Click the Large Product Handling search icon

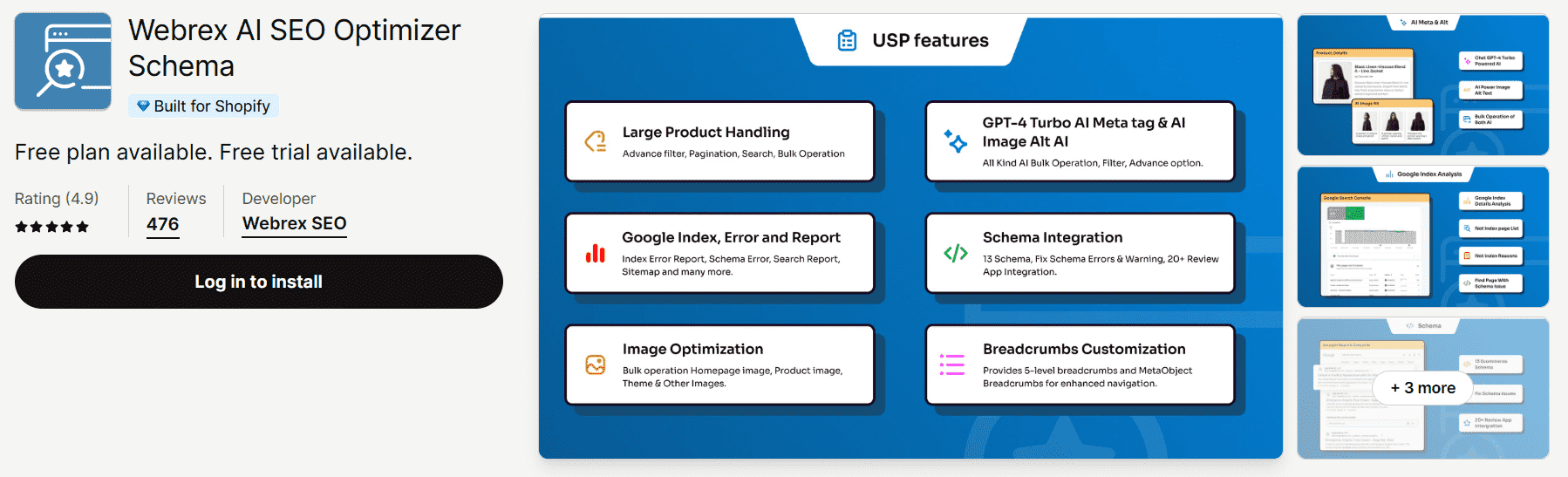point(596,141)
